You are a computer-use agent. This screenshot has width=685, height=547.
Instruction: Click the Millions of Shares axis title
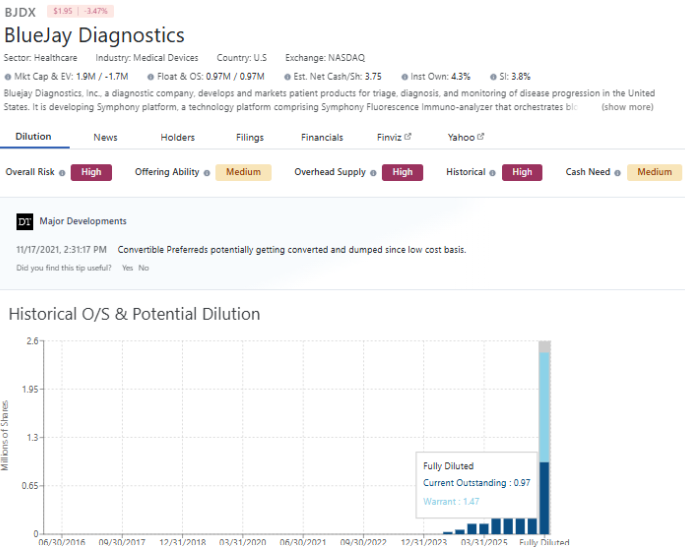click(x=5, y=436)
